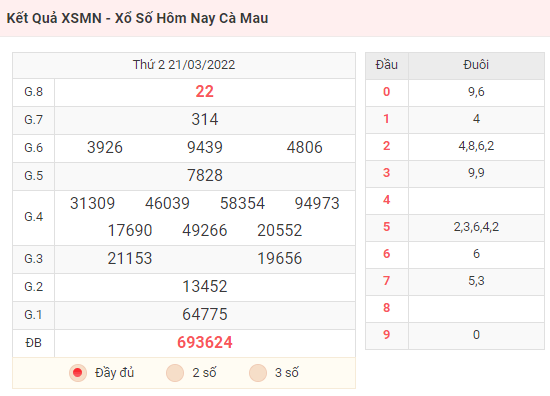Viewport: 550px width, 396px height.
Task: Click head digit 5 row in Đầu column
Action: pyautogui.click(x=387, y=227)
